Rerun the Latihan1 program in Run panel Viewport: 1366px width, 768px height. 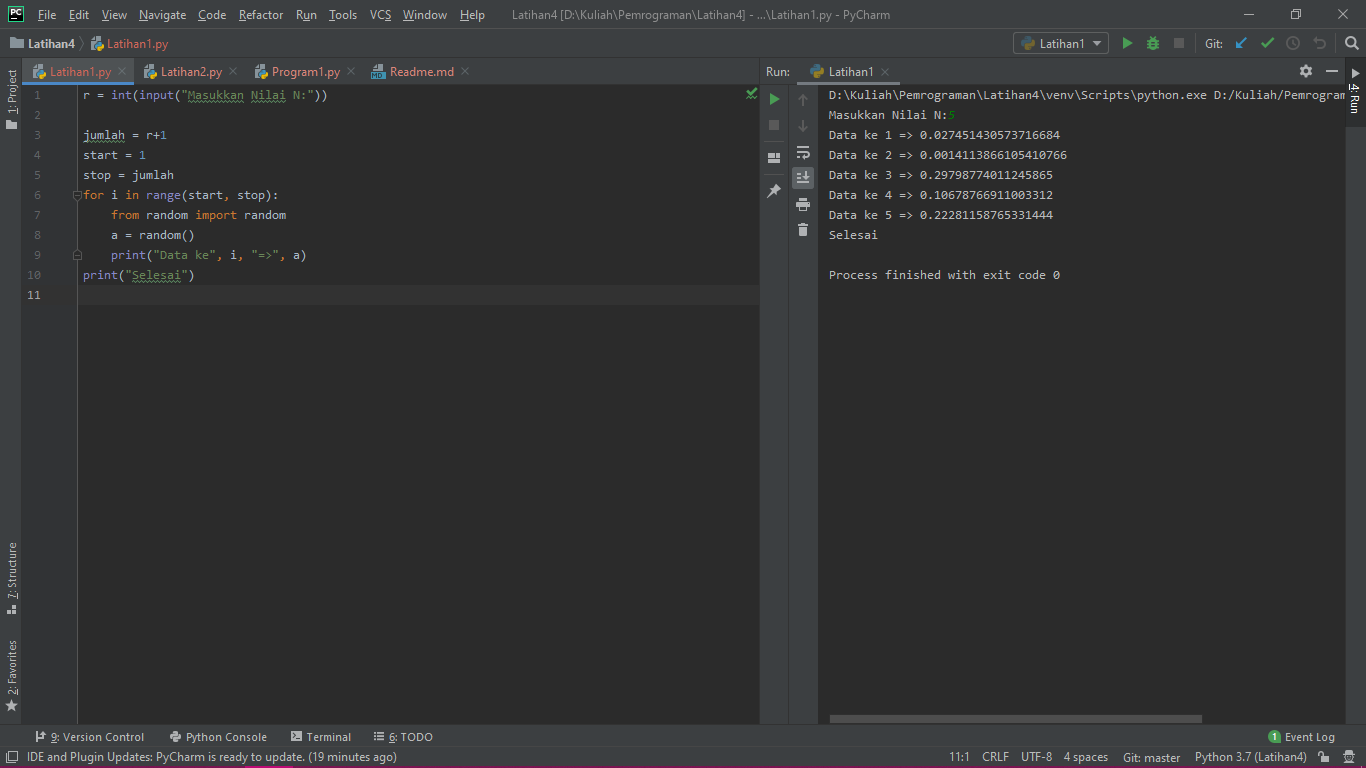coord(774,99)
